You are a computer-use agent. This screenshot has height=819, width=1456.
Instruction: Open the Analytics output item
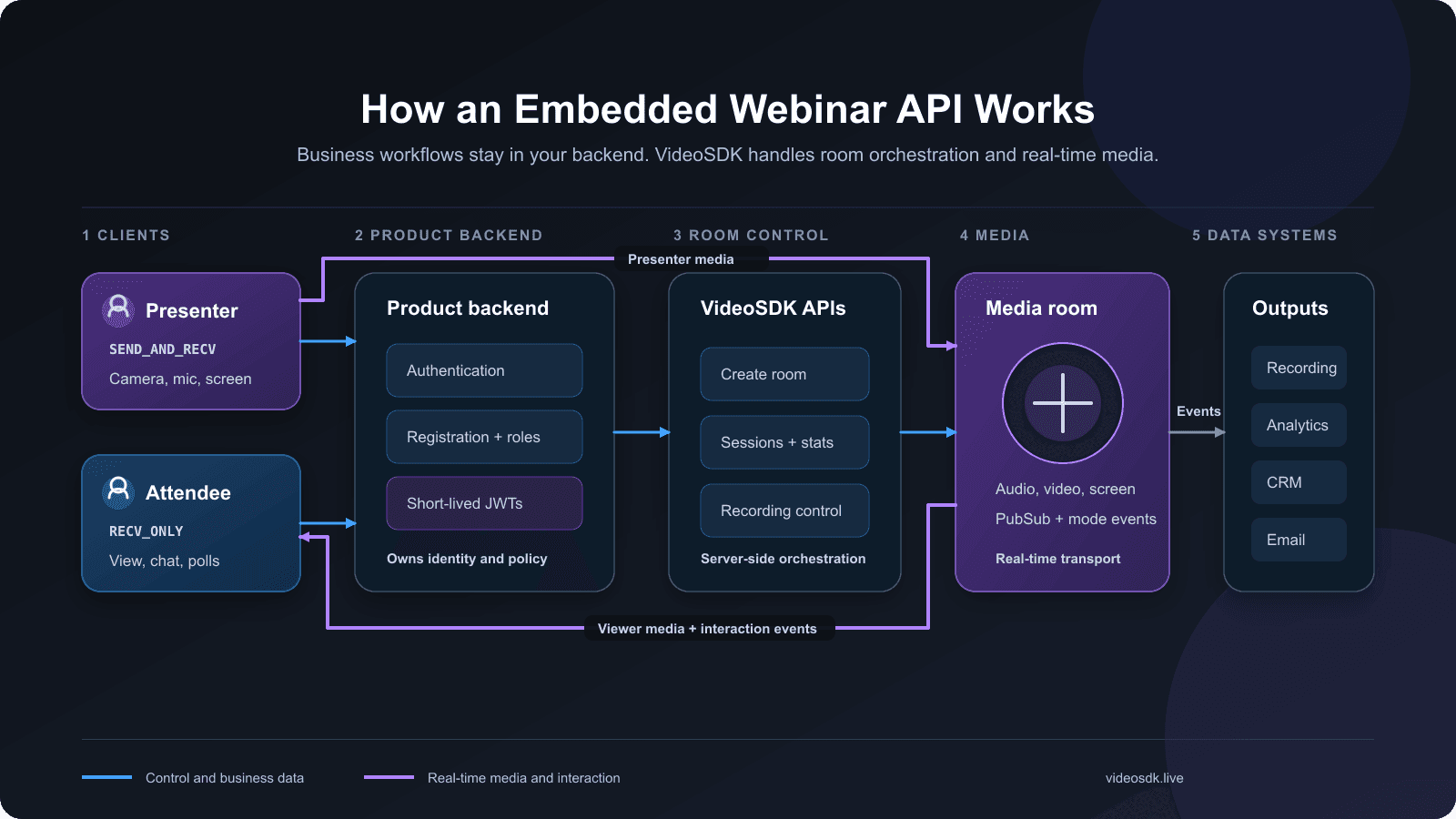click(x=1299, y=425)
